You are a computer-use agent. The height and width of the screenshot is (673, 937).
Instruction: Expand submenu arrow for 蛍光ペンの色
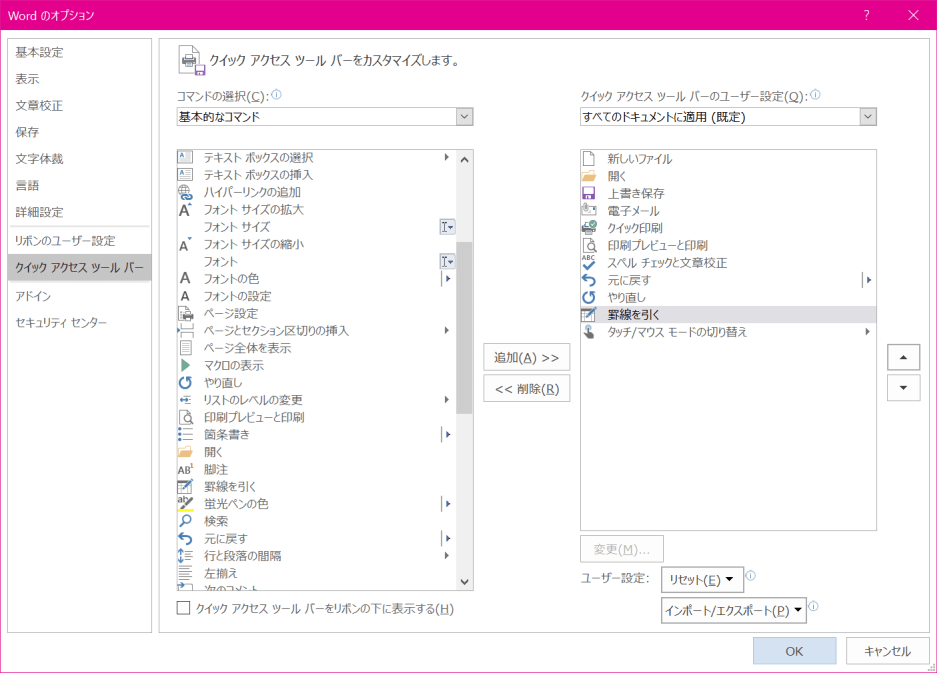(446, 504)
